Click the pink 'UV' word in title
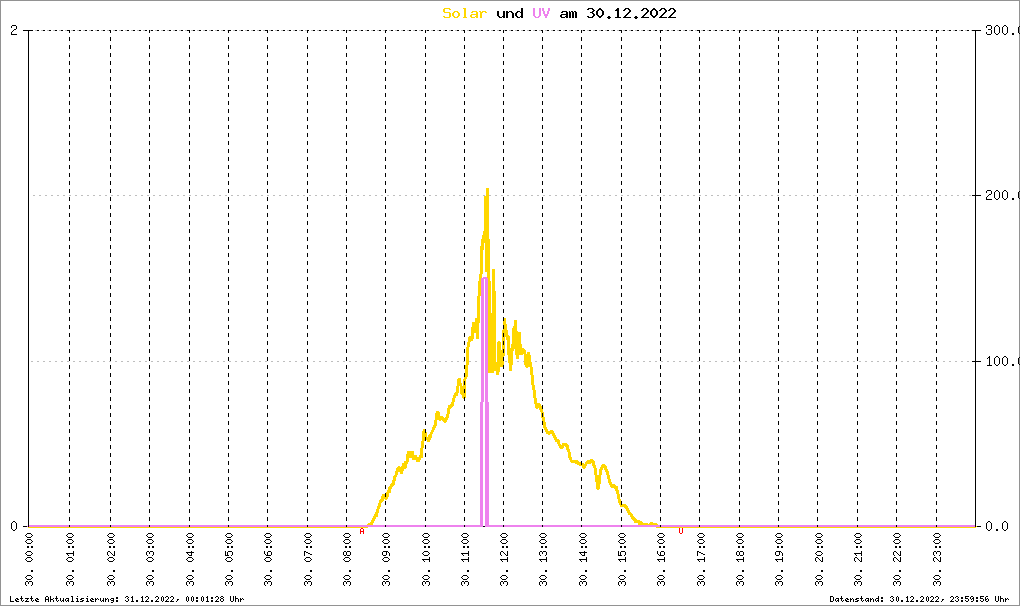 click(541, 13)
